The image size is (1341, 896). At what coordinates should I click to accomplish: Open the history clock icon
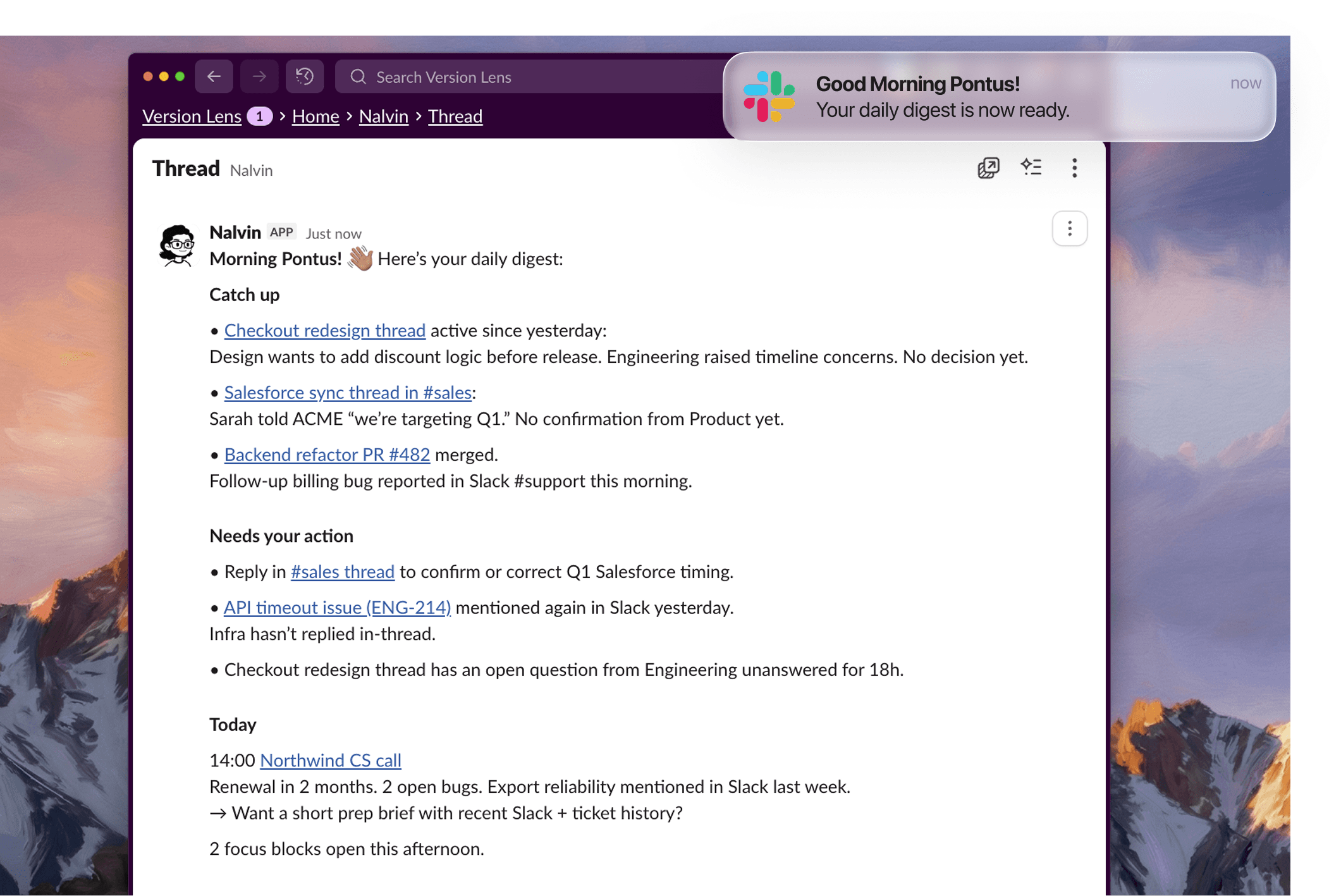[305, 77]
